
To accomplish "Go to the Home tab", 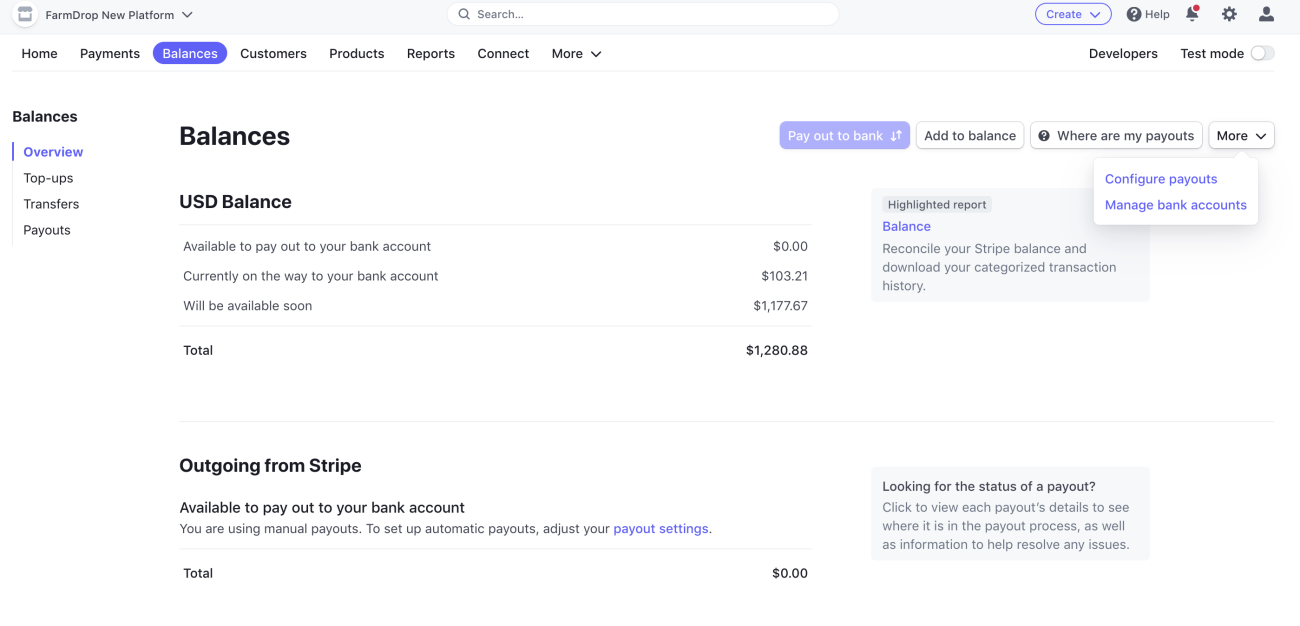I will [40, 54].
